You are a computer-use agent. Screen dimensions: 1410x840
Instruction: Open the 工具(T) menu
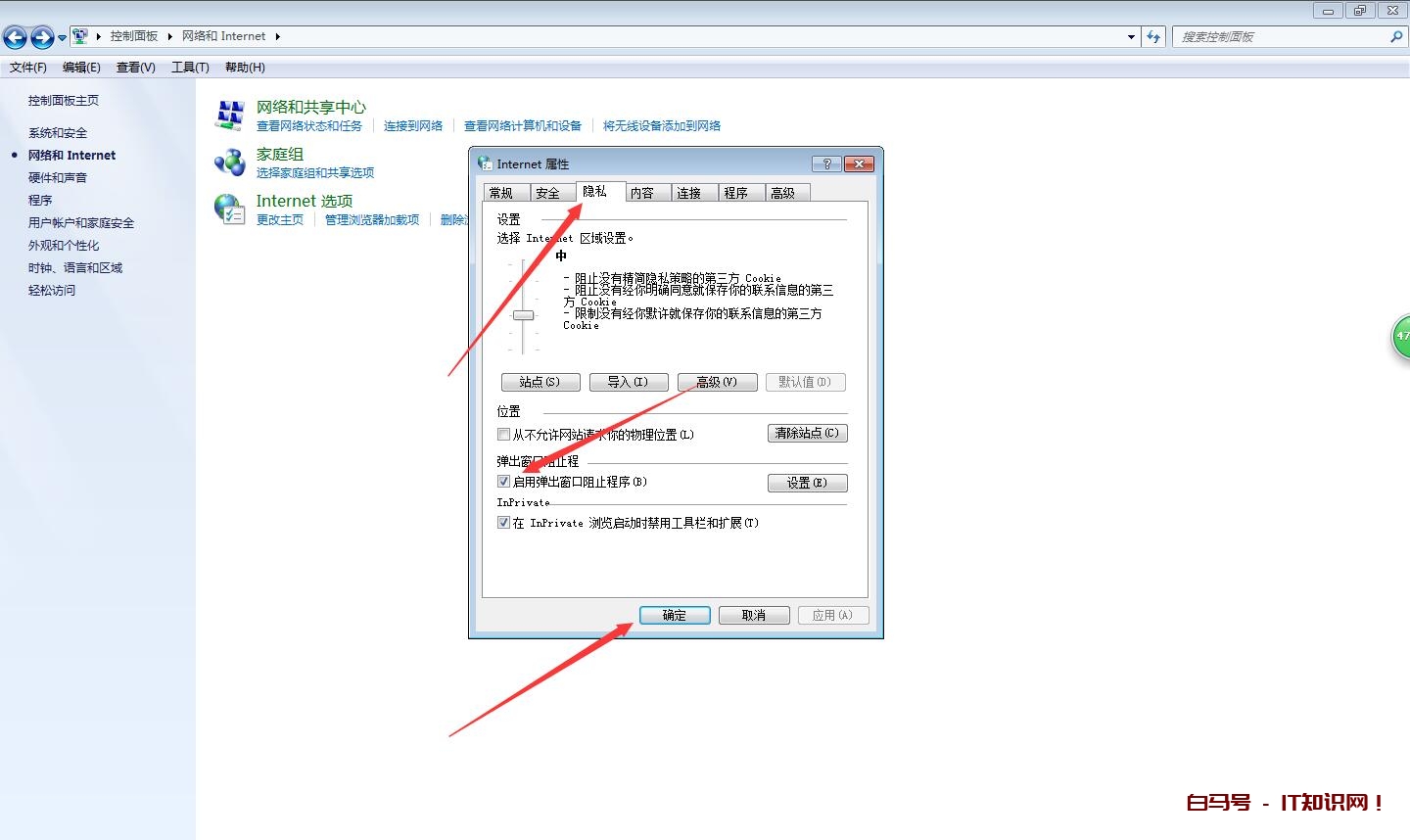(x=190, y=68)
